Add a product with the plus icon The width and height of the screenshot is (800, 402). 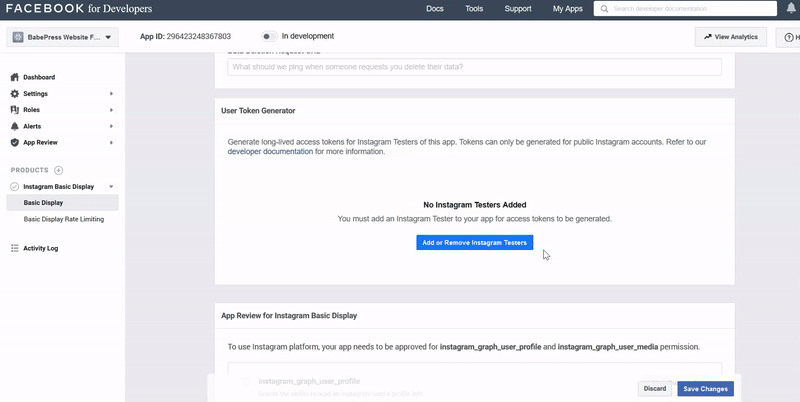(x=59, y=170)
